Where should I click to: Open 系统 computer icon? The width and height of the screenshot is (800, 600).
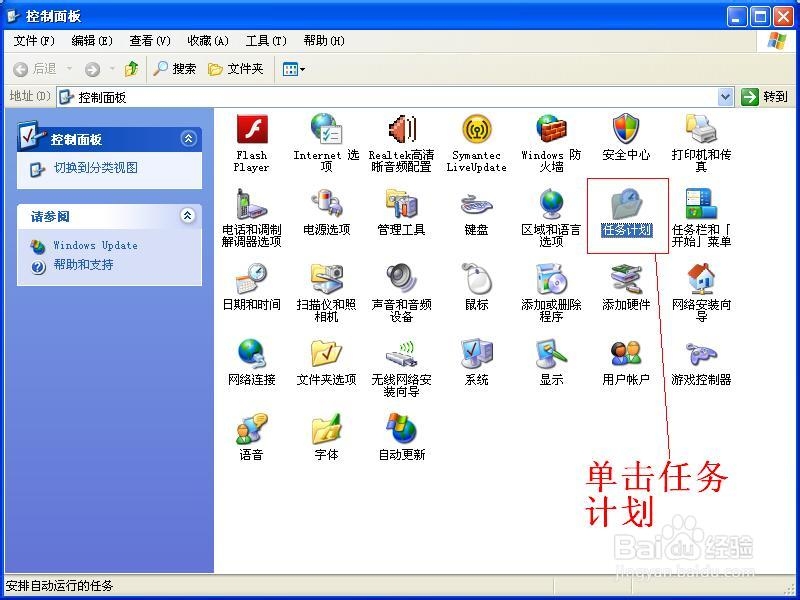[477, 354]
